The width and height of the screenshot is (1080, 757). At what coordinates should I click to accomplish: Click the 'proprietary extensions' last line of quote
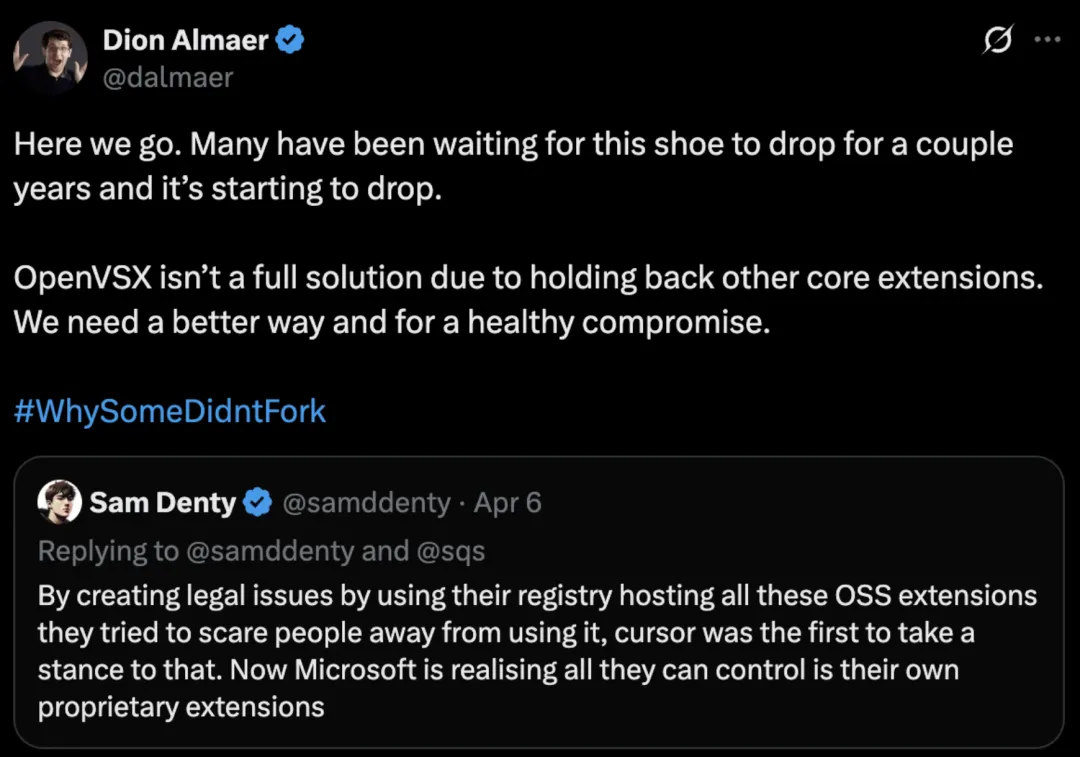tap(181, 707)
